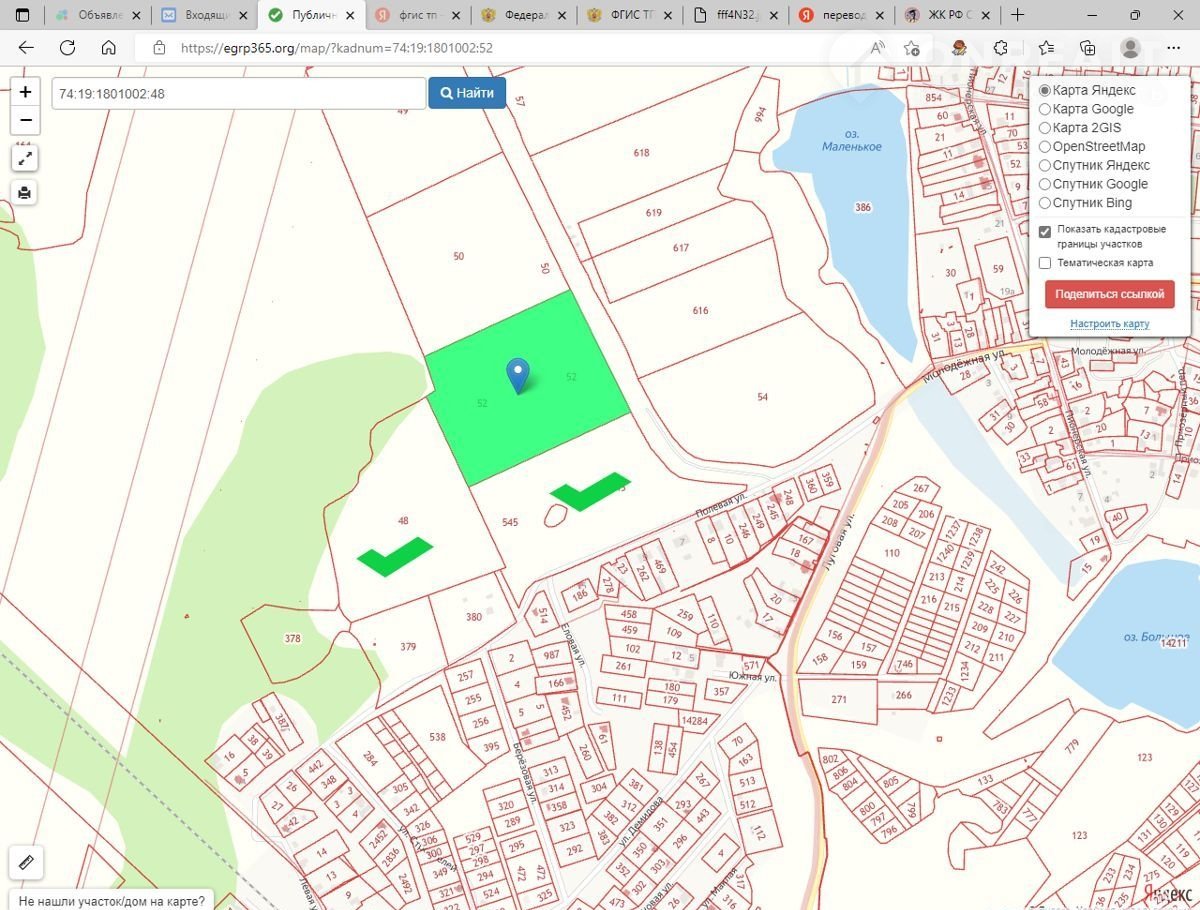Zoom in the map with plus button
The height and width of the screenshot is (910, 1200).
pos(26,91)
